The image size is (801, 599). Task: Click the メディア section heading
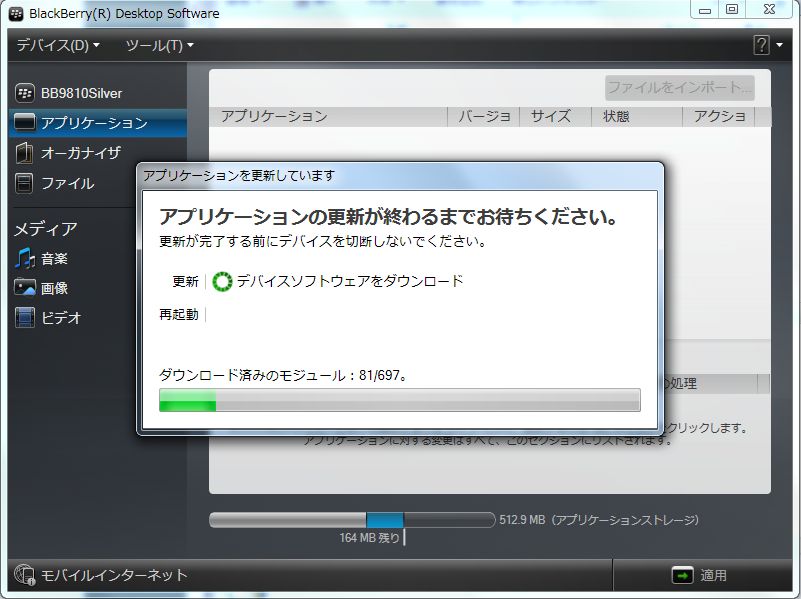(45, 229)
